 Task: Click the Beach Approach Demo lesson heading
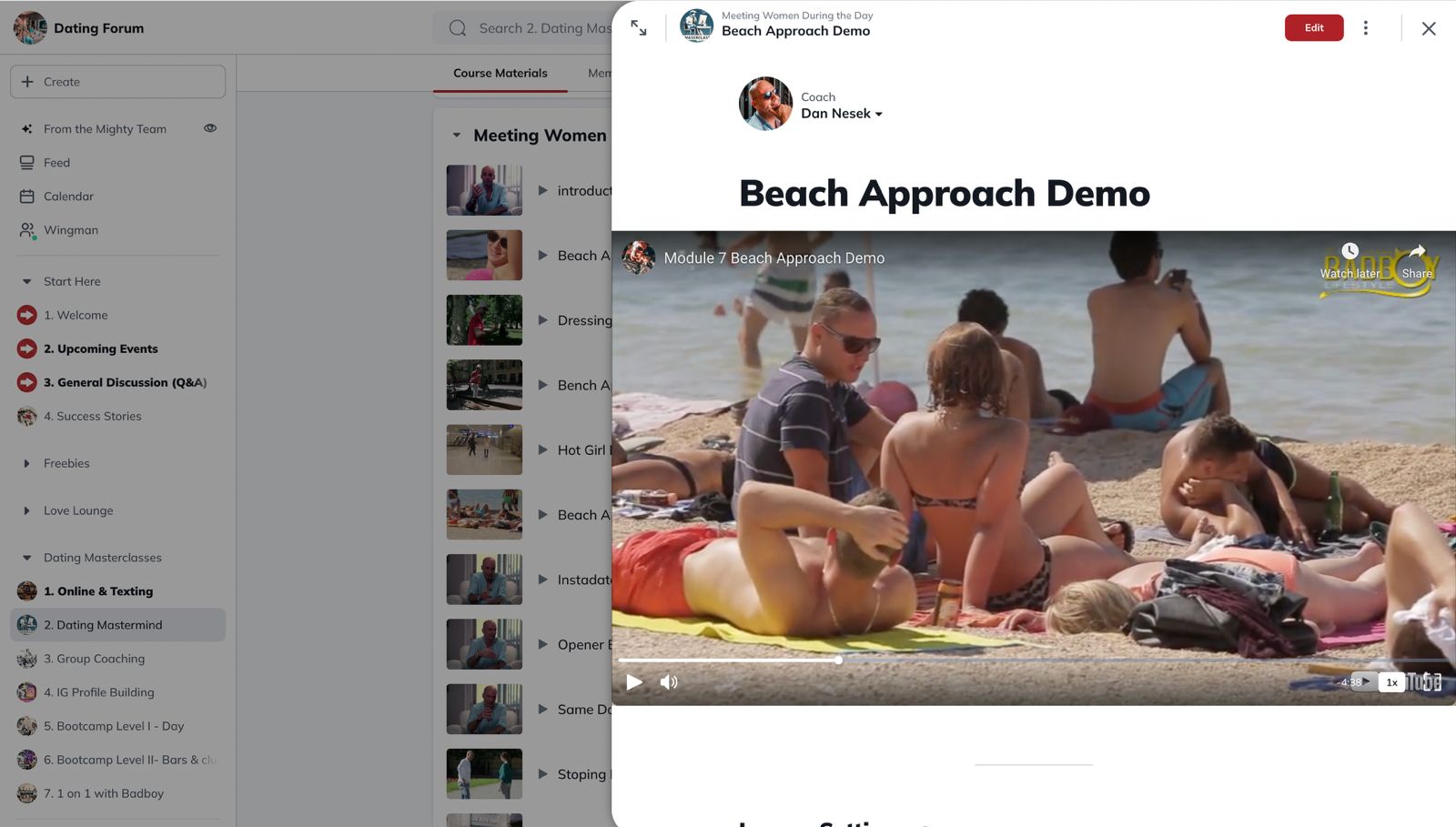[945, 194]
